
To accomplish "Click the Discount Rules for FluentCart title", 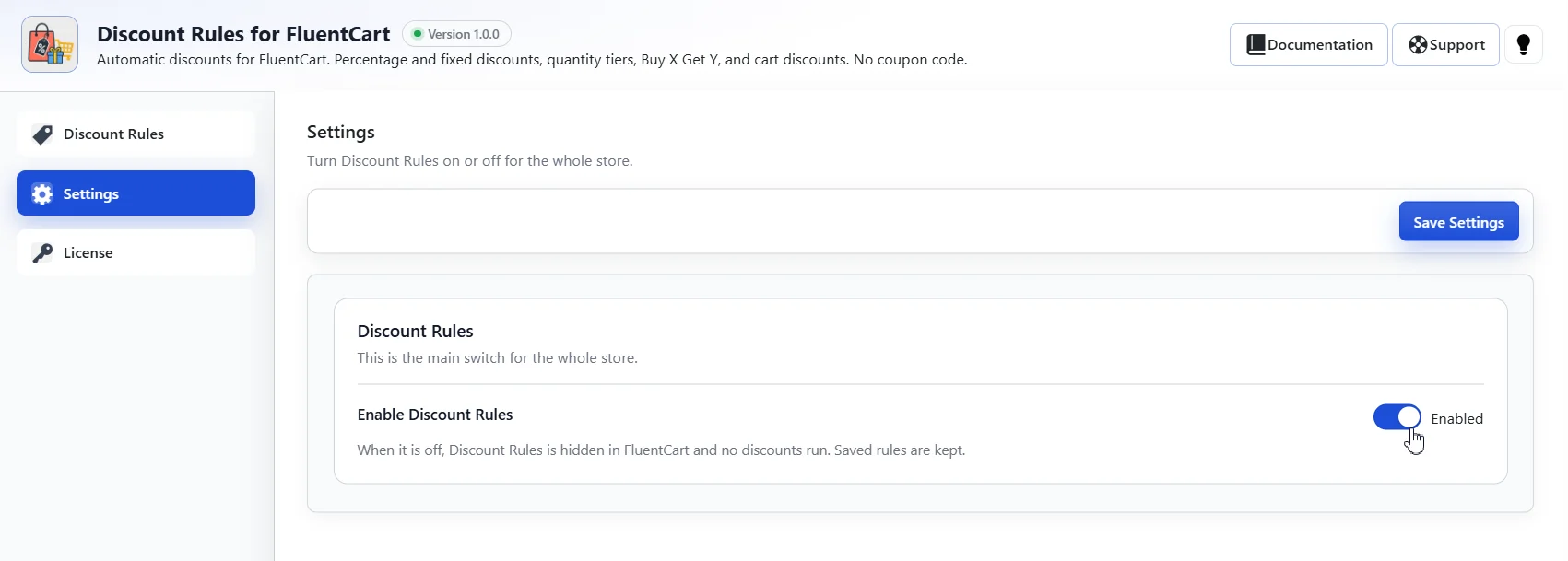I will click(x=243, y=34).
